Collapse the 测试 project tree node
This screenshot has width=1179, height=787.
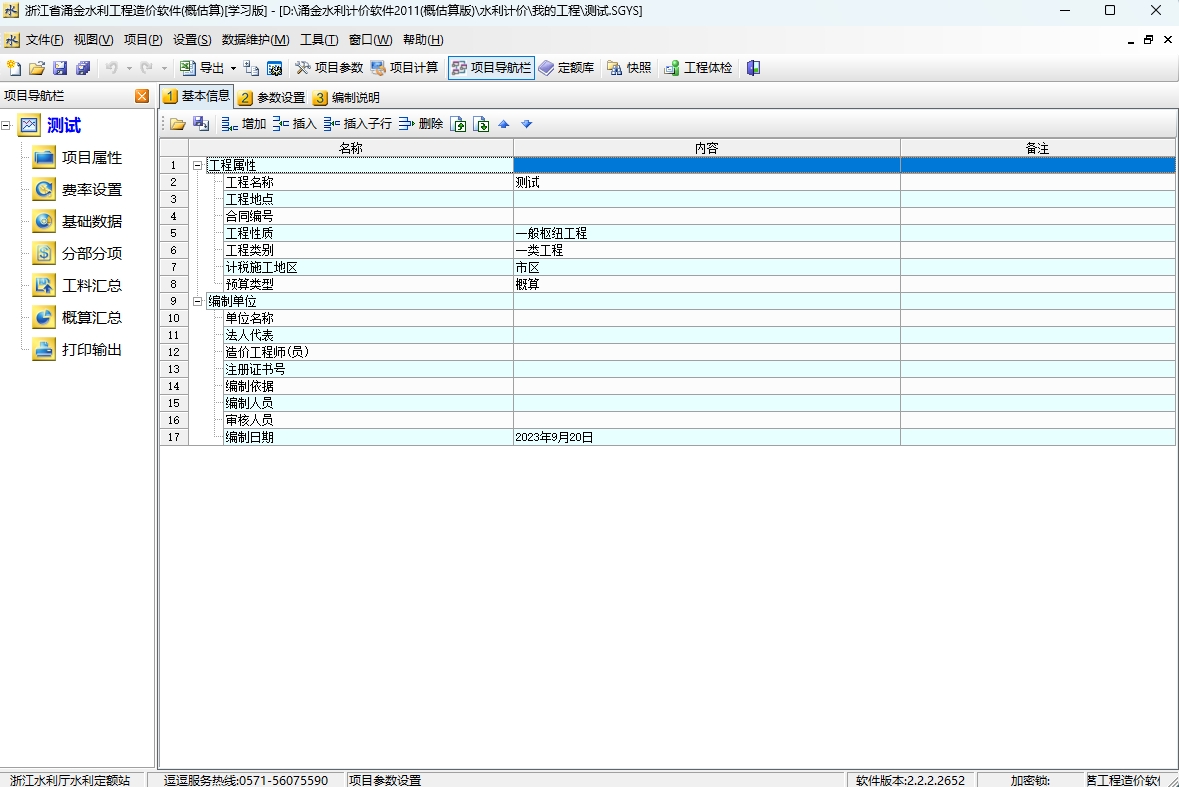[x=6, y=126]
